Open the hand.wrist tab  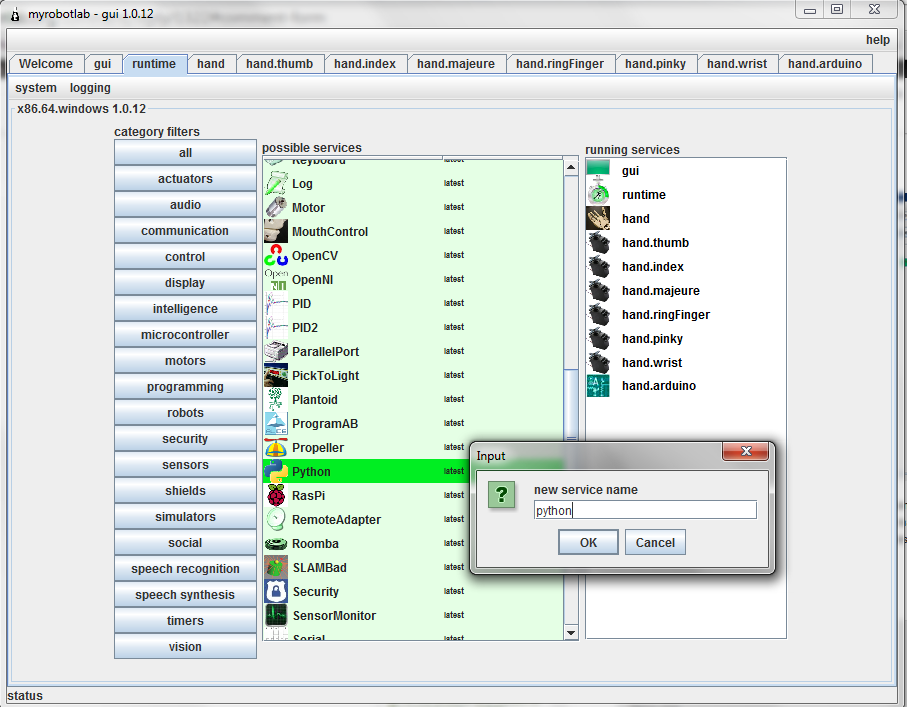pyautogui.click(x=737, y=64)
